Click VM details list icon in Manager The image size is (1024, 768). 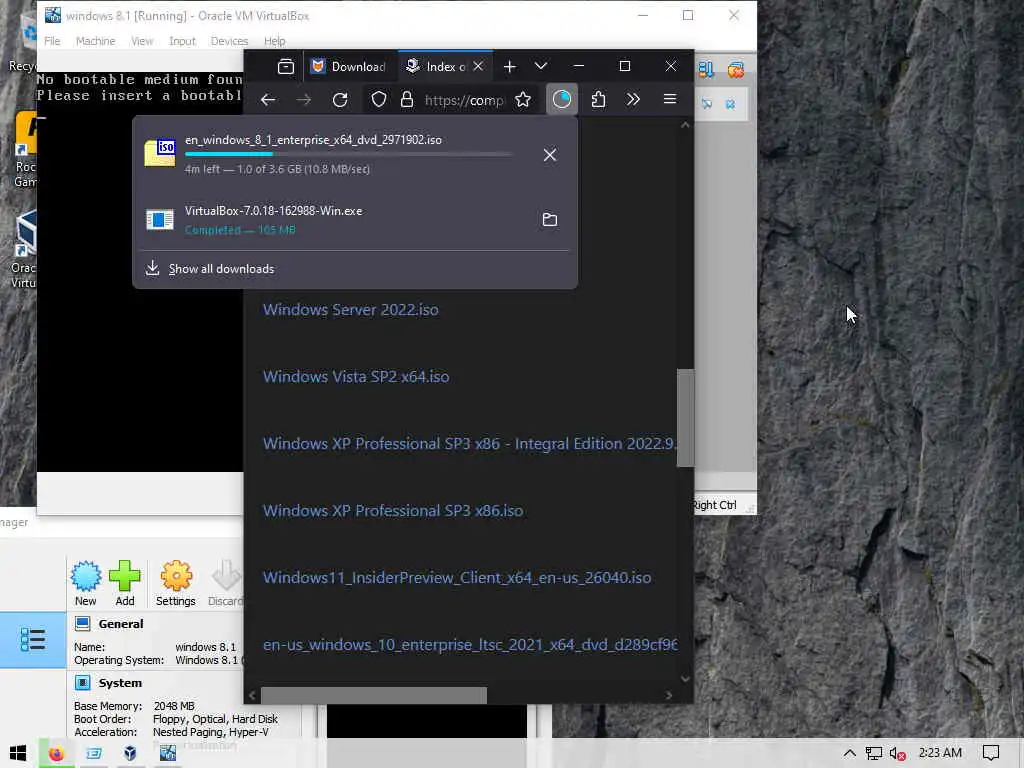pyautogui.click(x=33, y=640)
